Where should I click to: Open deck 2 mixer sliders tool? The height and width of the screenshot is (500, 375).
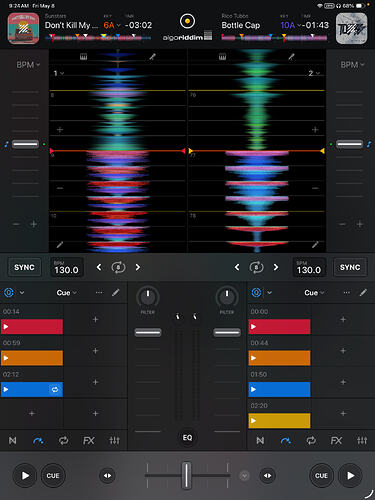click(x=362, y=441)
